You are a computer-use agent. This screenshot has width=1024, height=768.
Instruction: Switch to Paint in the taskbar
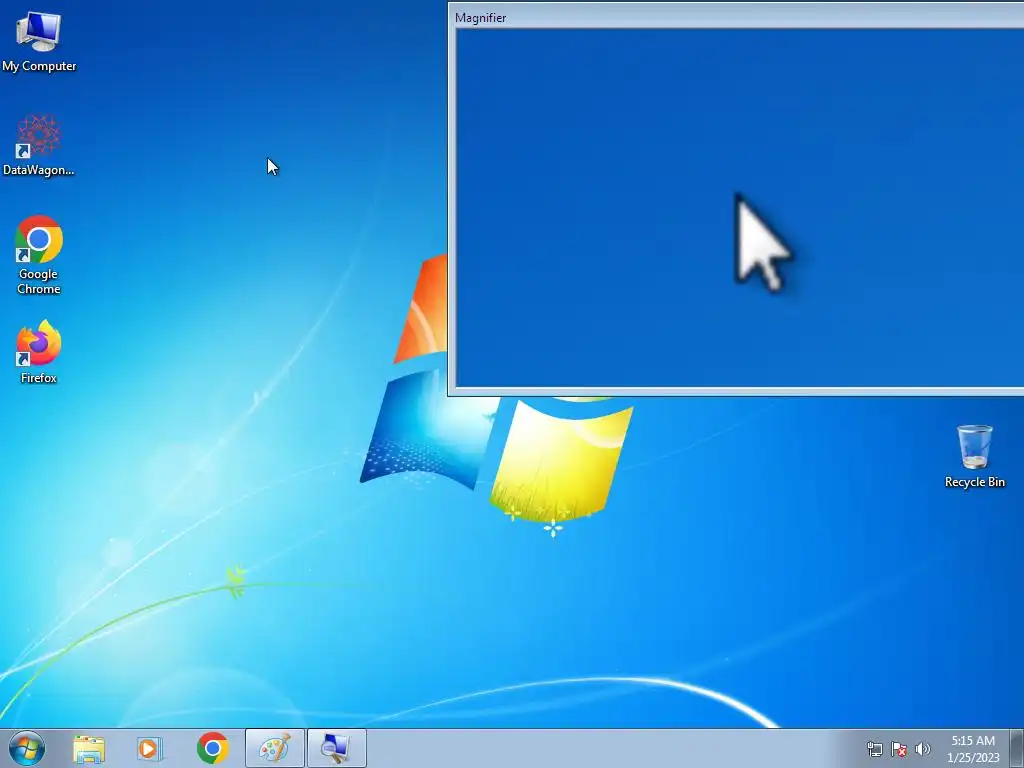coord(274,748)
